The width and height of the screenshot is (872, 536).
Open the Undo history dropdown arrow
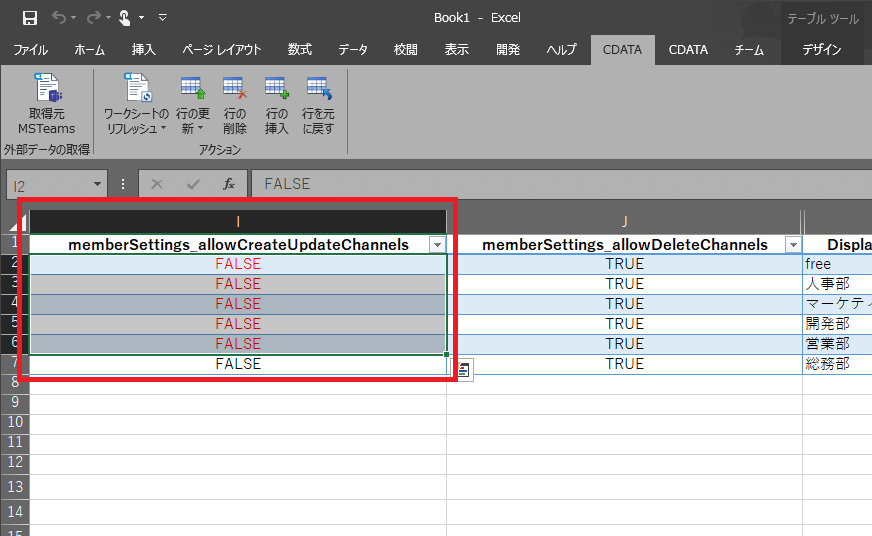point(73,18)
